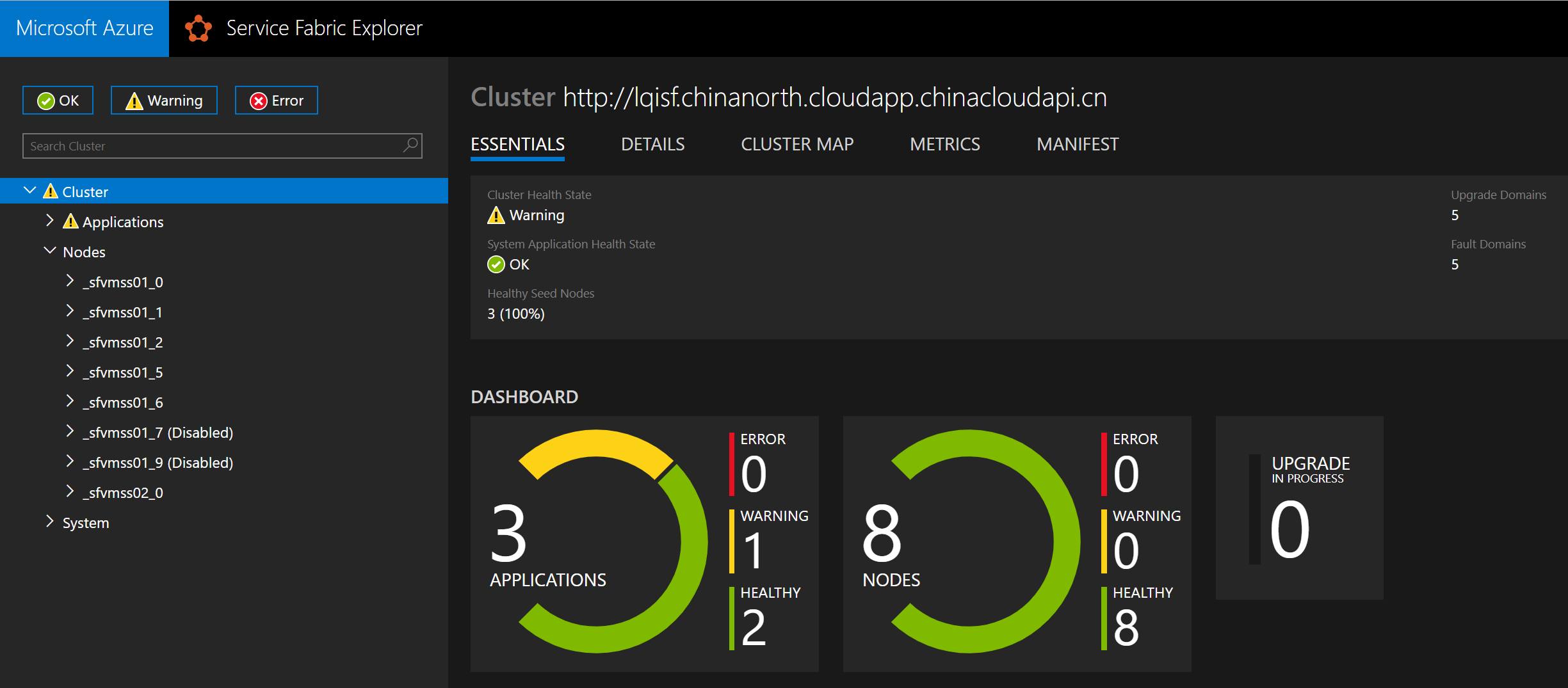
Task: Toggle the Error health state filter
Action: click(x=276, y=100)
